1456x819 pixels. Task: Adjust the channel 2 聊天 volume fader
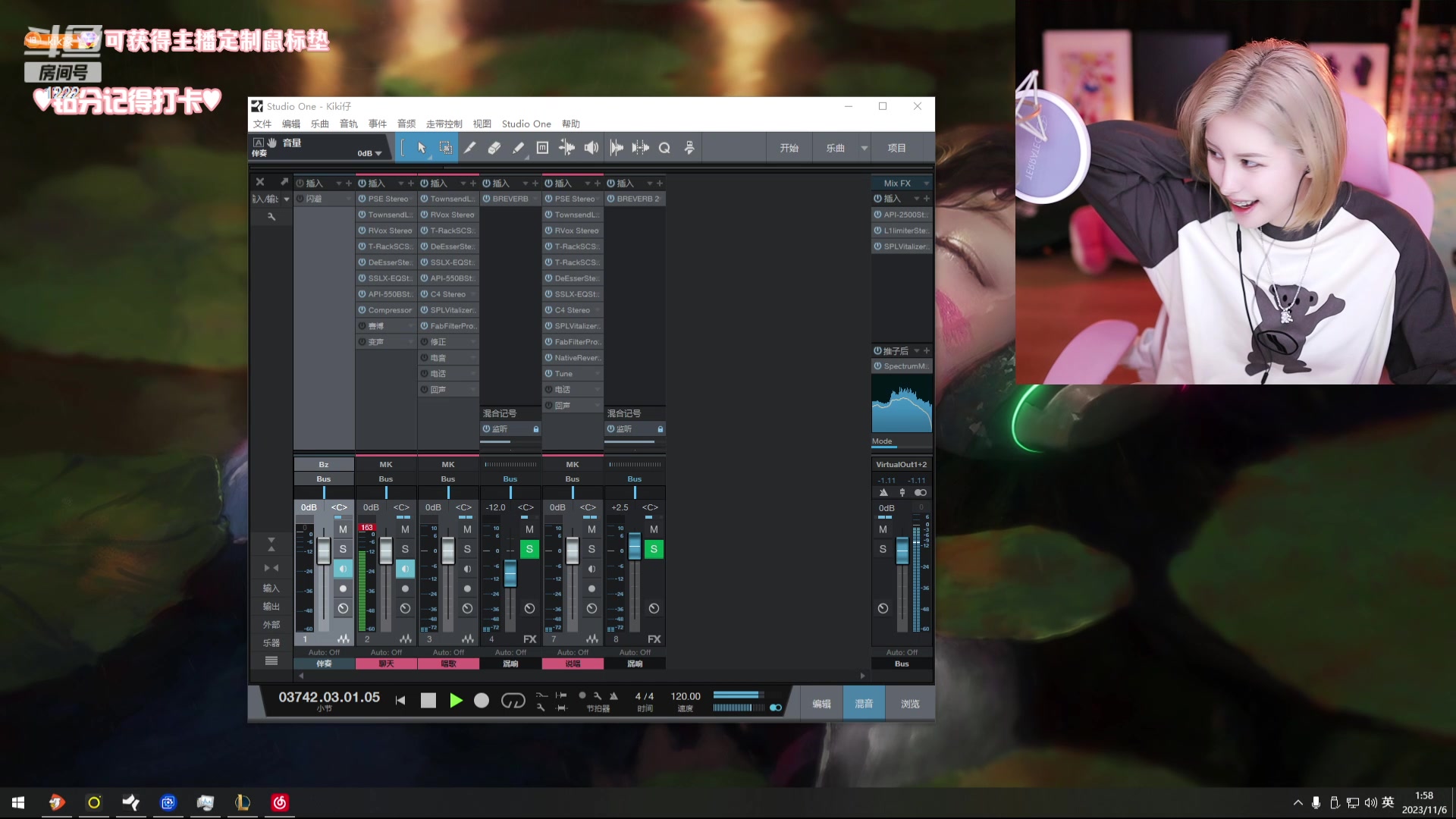(x=386, y=551)
